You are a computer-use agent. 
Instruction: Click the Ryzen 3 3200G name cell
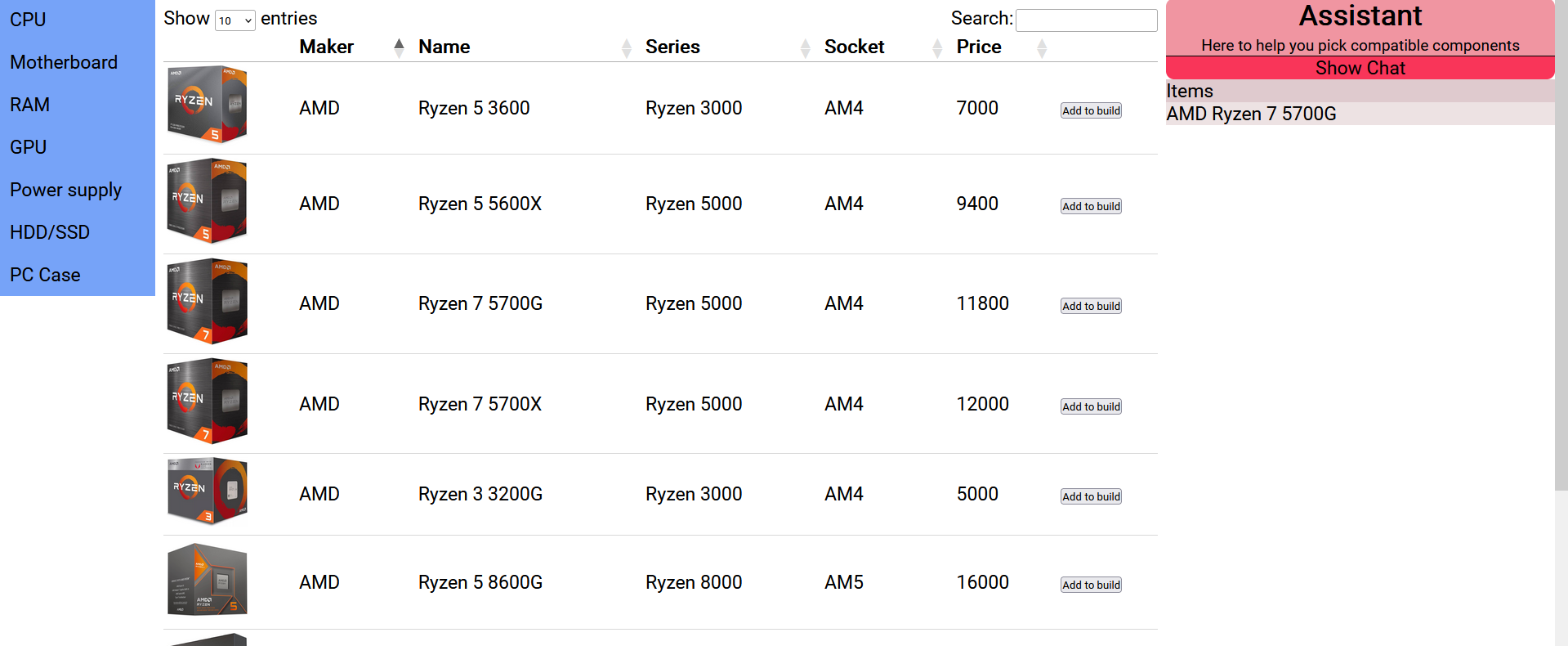pyautogui.click(x=480, y=494)
